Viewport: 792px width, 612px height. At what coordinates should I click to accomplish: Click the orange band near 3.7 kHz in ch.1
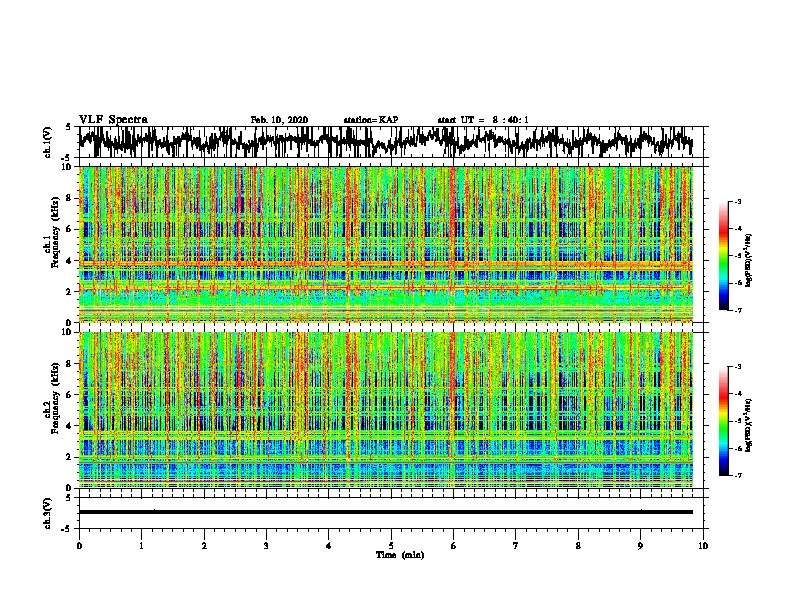385,265
